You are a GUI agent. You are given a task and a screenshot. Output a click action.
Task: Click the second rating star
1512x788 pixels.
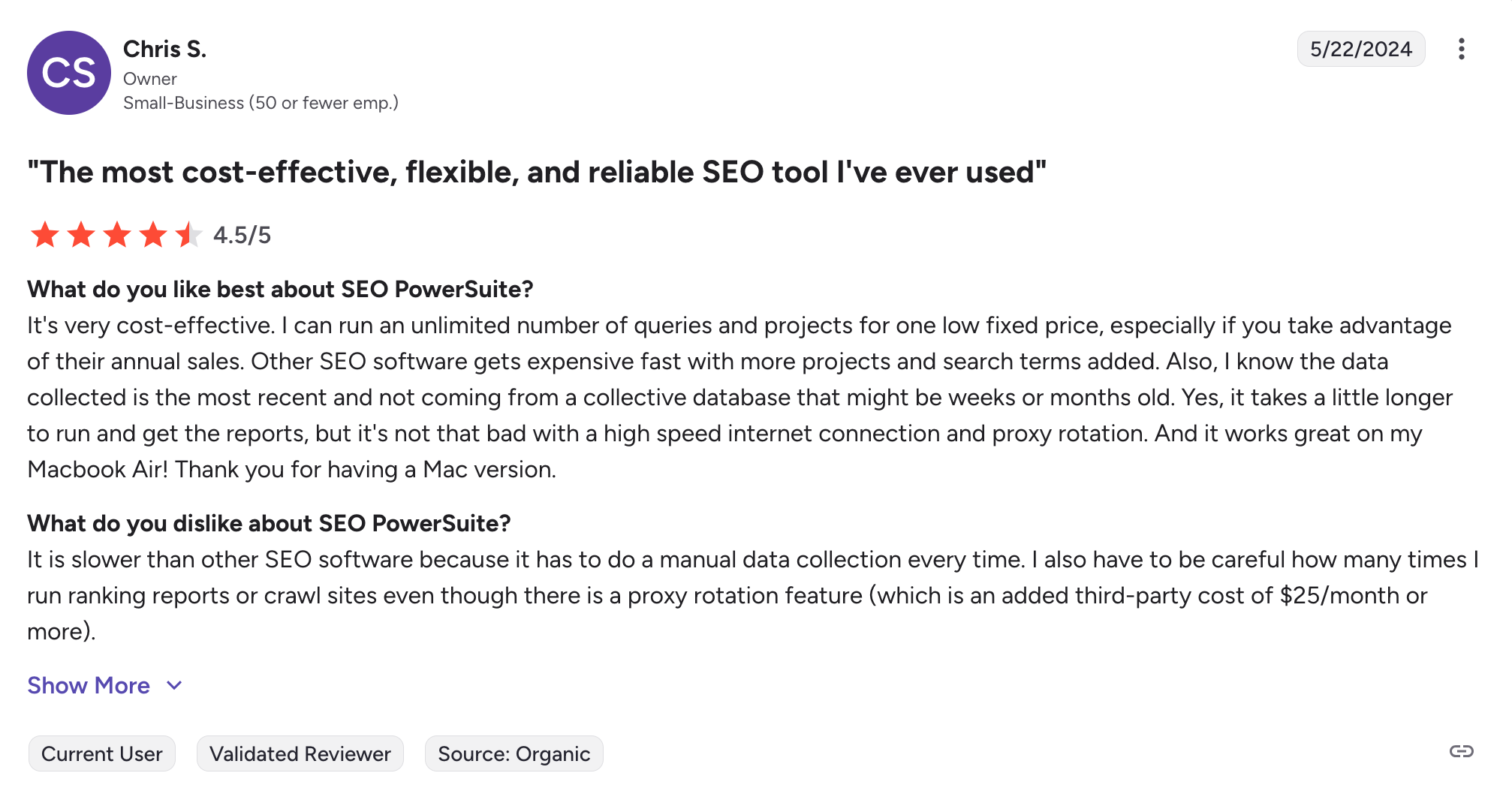click(x=81, y=235)
